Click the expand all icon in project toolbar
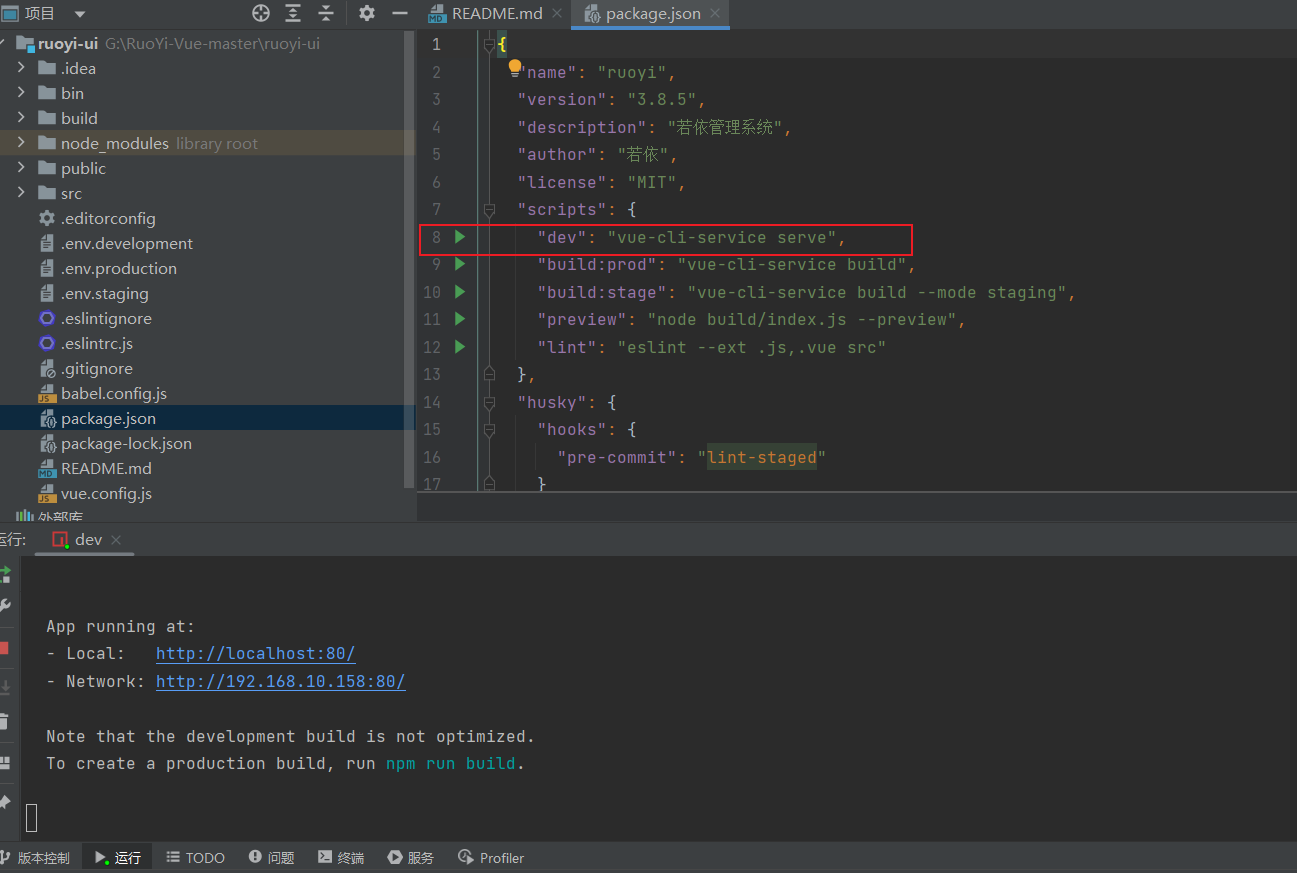Screen dimensions: 1297x873 pyautogui.click(x=293, y=13)
